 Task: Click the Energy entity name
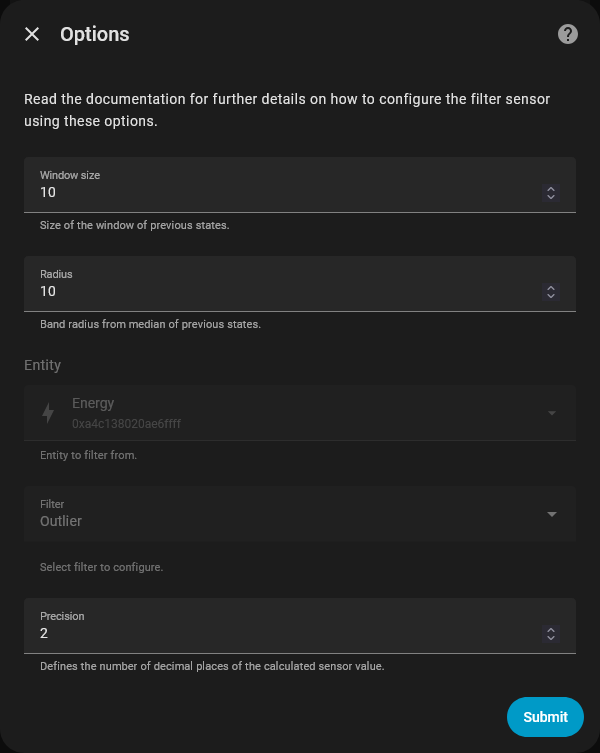93,403
